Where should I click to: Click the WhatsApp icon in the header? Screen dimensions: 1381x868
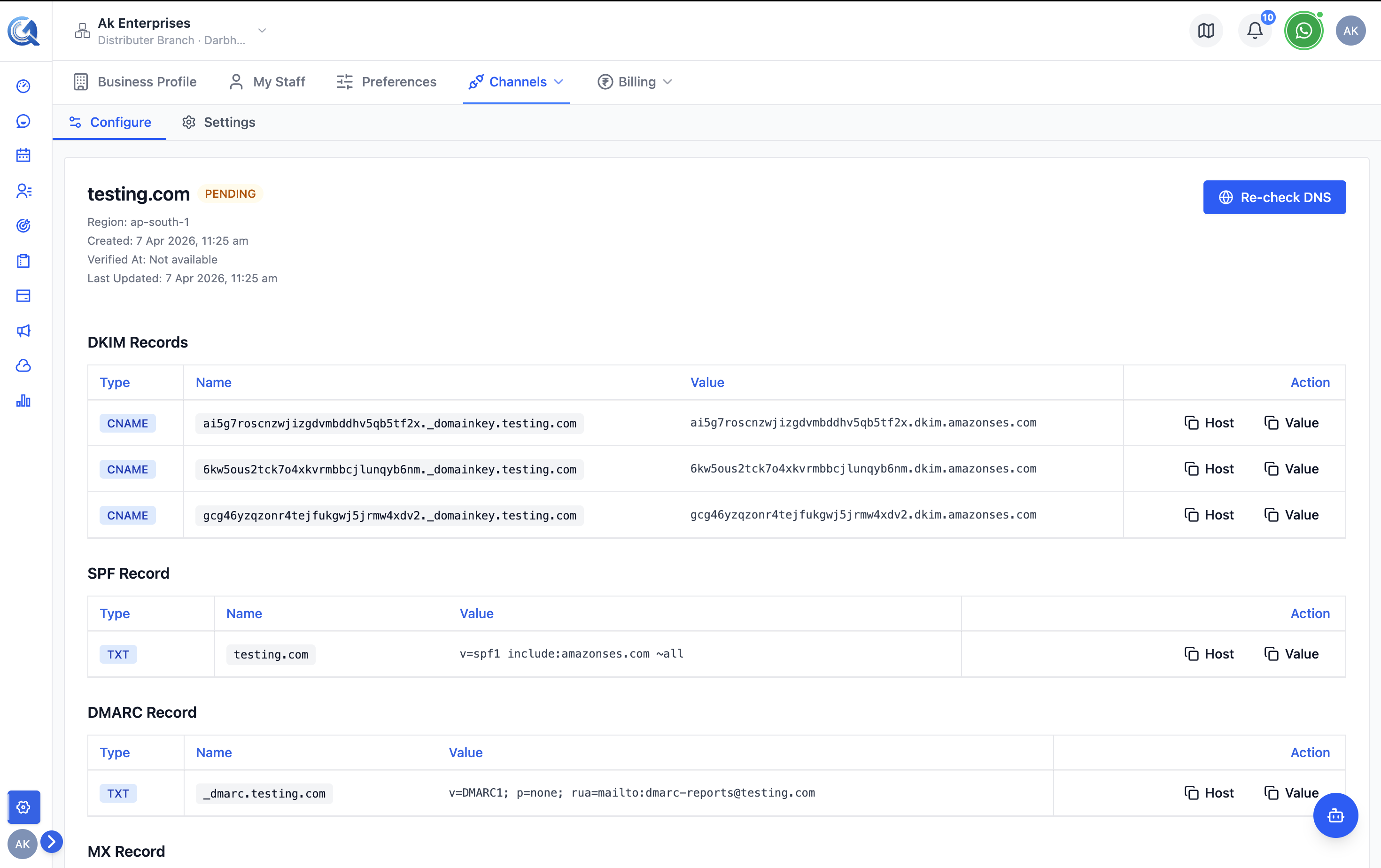click(x=1303, y=31)
